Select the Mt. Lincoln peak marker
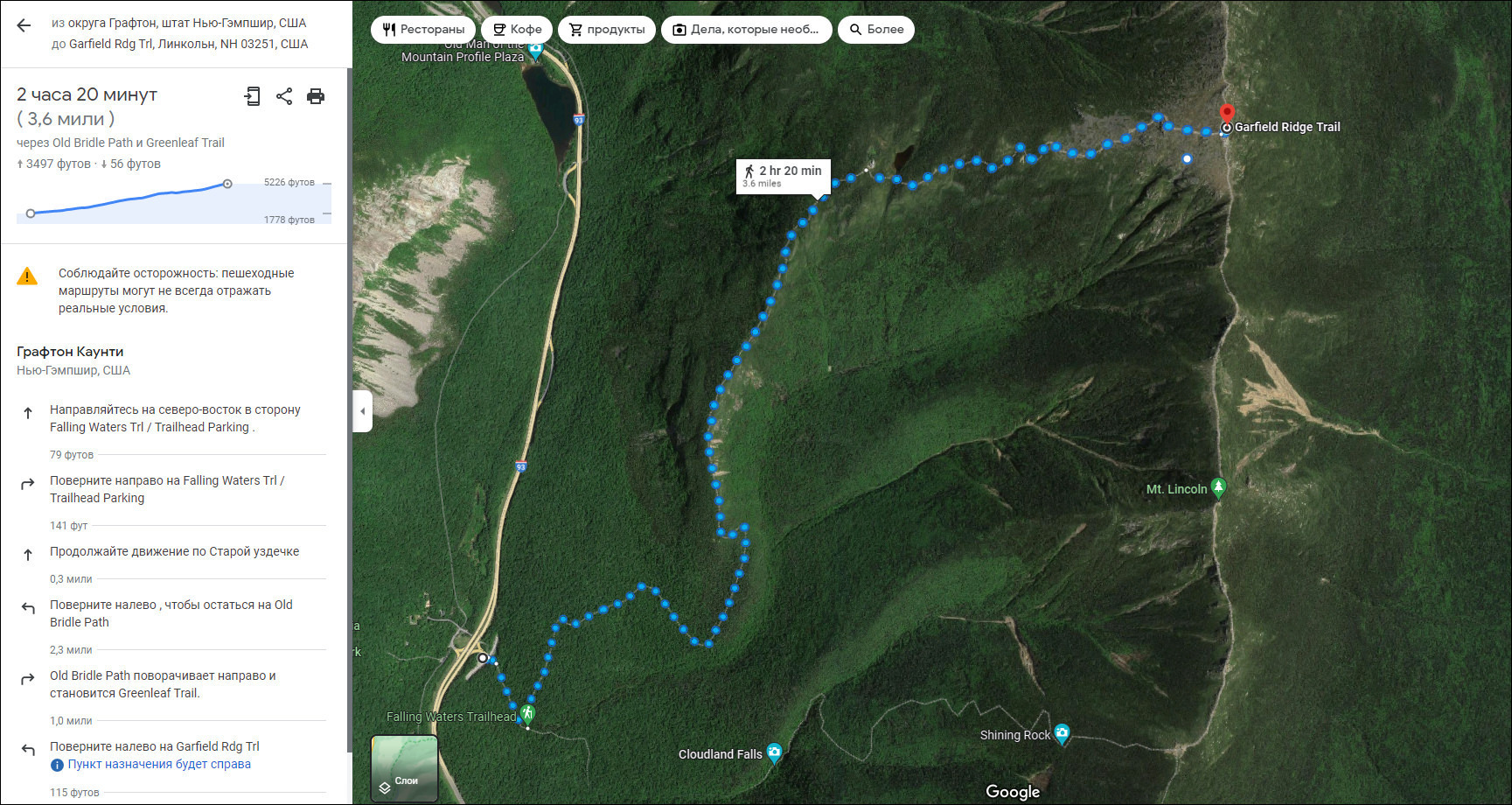The image size is (1512, 805). point(1218,487)
